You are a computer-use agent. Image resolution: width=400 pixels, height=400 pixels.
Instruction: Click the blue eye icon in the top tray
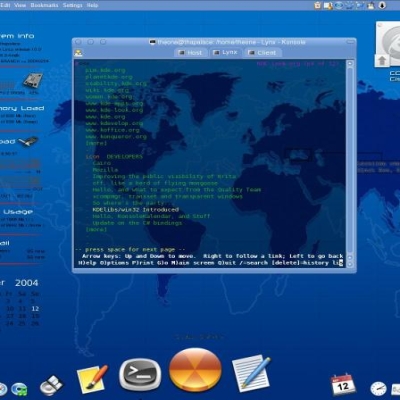[x=339, y=5]
